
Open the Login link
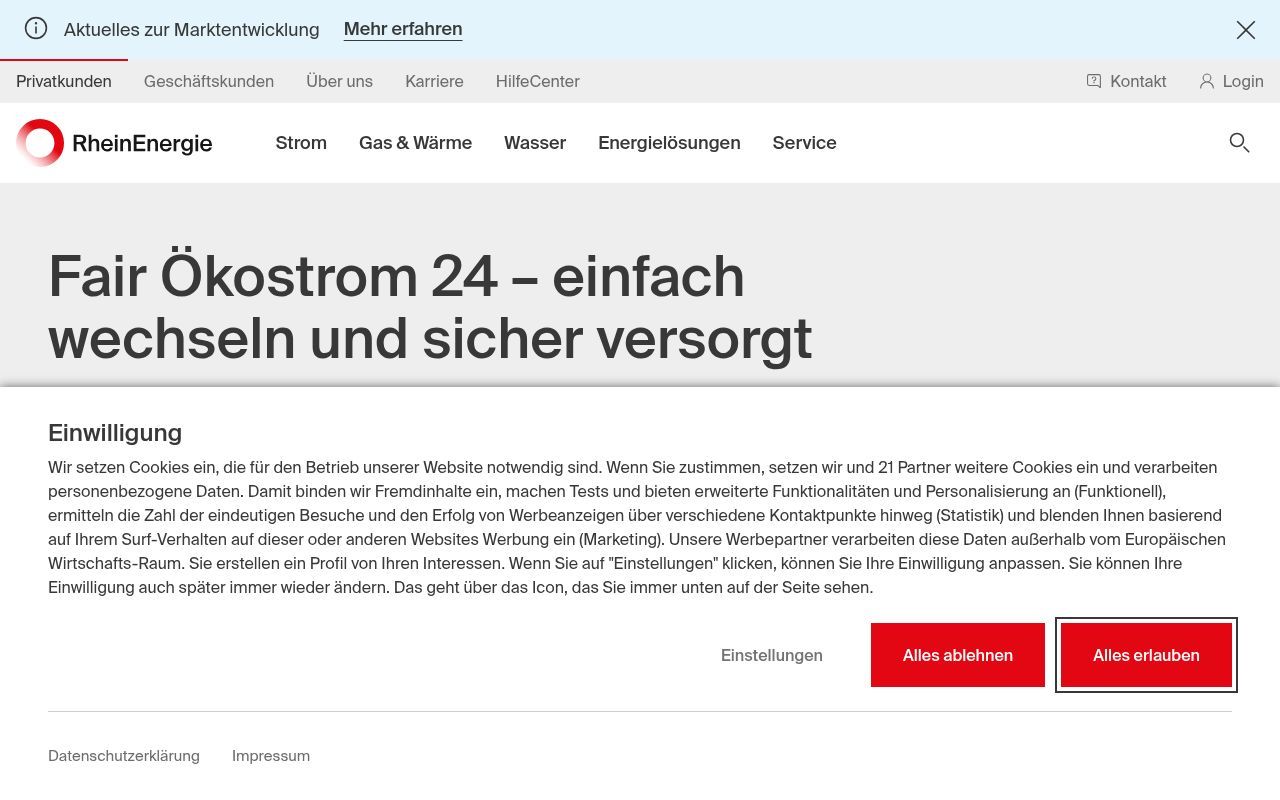(x=1243, y=81)
